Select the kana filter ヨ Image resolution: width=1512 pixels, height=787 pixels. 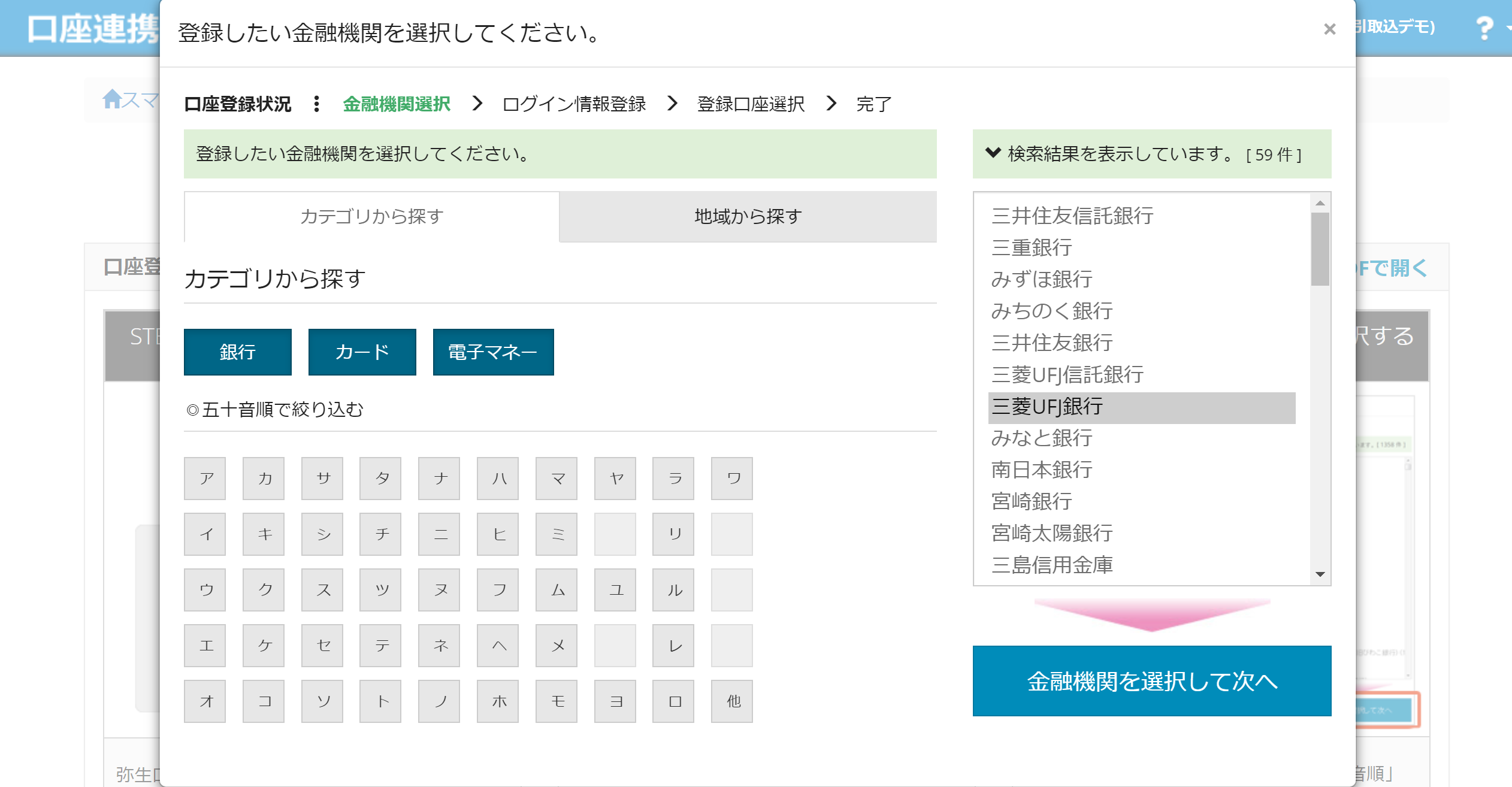[615, 701]
